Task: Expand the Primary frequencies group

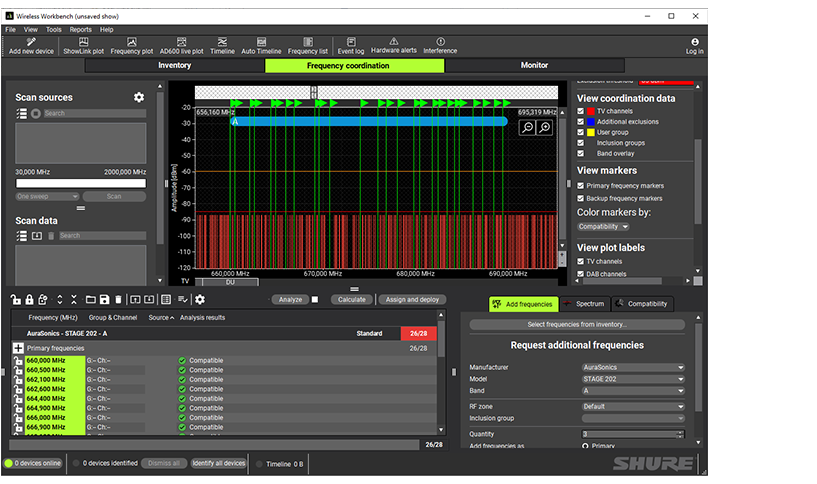Action: pyautogui.click(x=18, y=348)
